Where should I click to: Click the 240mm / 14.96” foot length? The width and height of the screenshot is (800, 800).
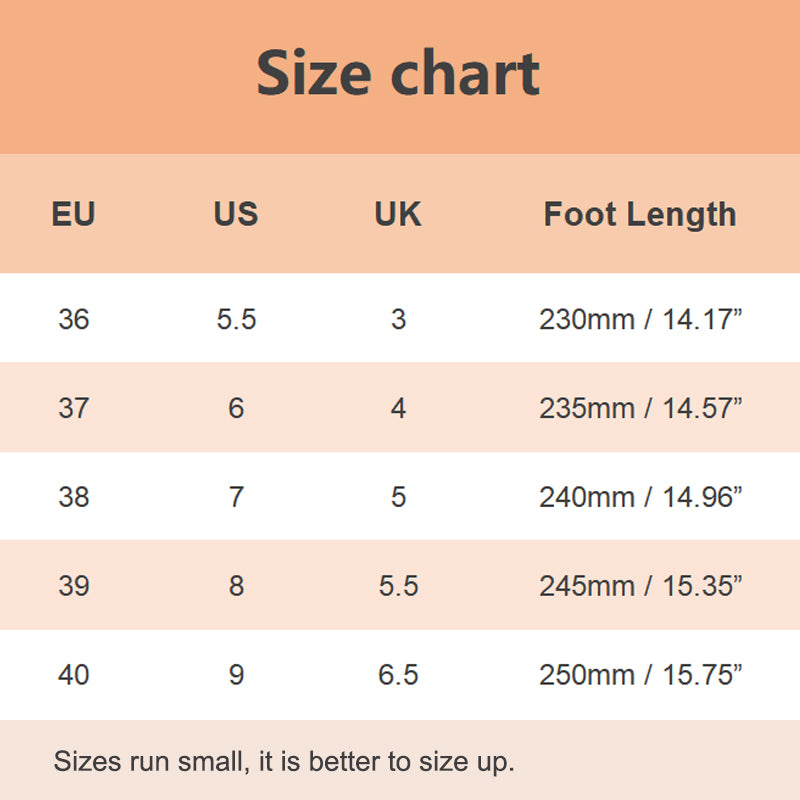click(640, 497)
